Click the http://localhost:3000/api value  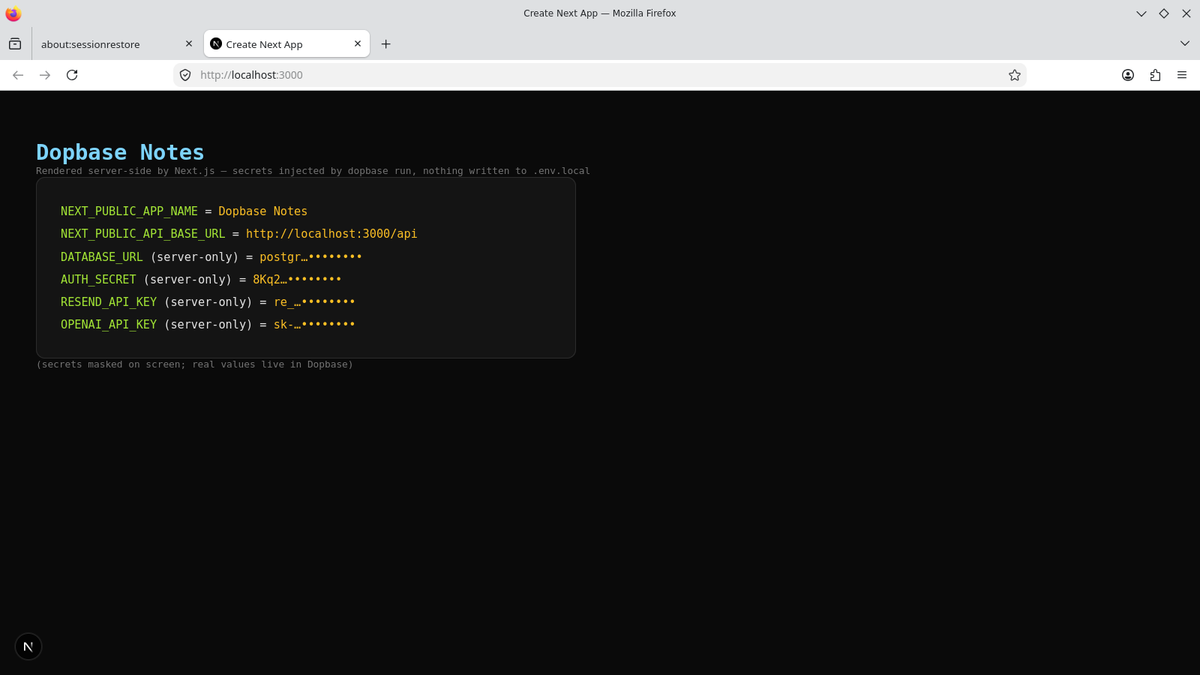point(331,234)
